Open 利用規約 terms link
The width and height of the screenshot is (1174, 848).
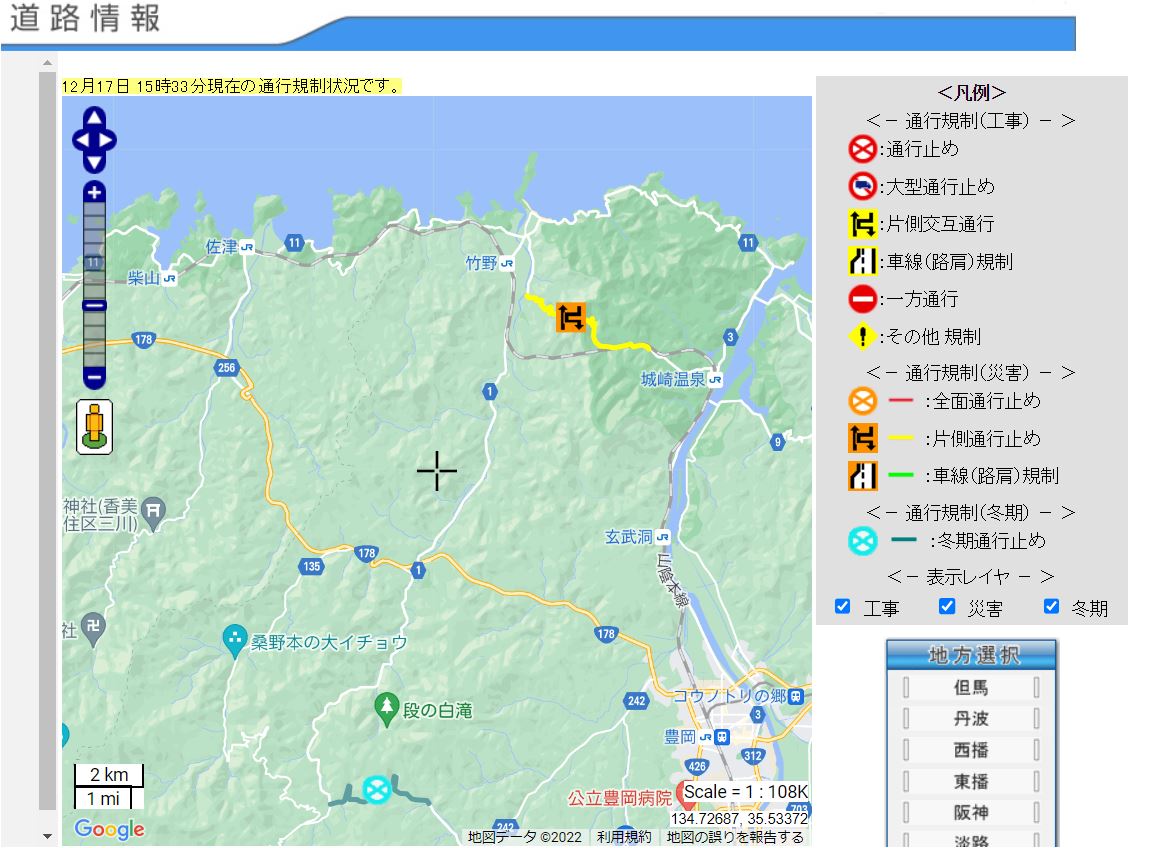click(x=624, y=837)
